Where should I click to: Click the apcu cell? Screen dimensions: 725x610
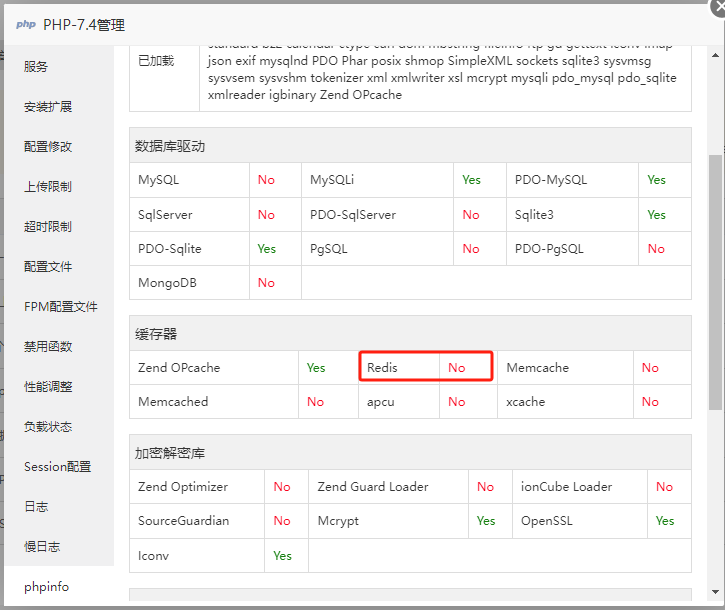point(399,401)
